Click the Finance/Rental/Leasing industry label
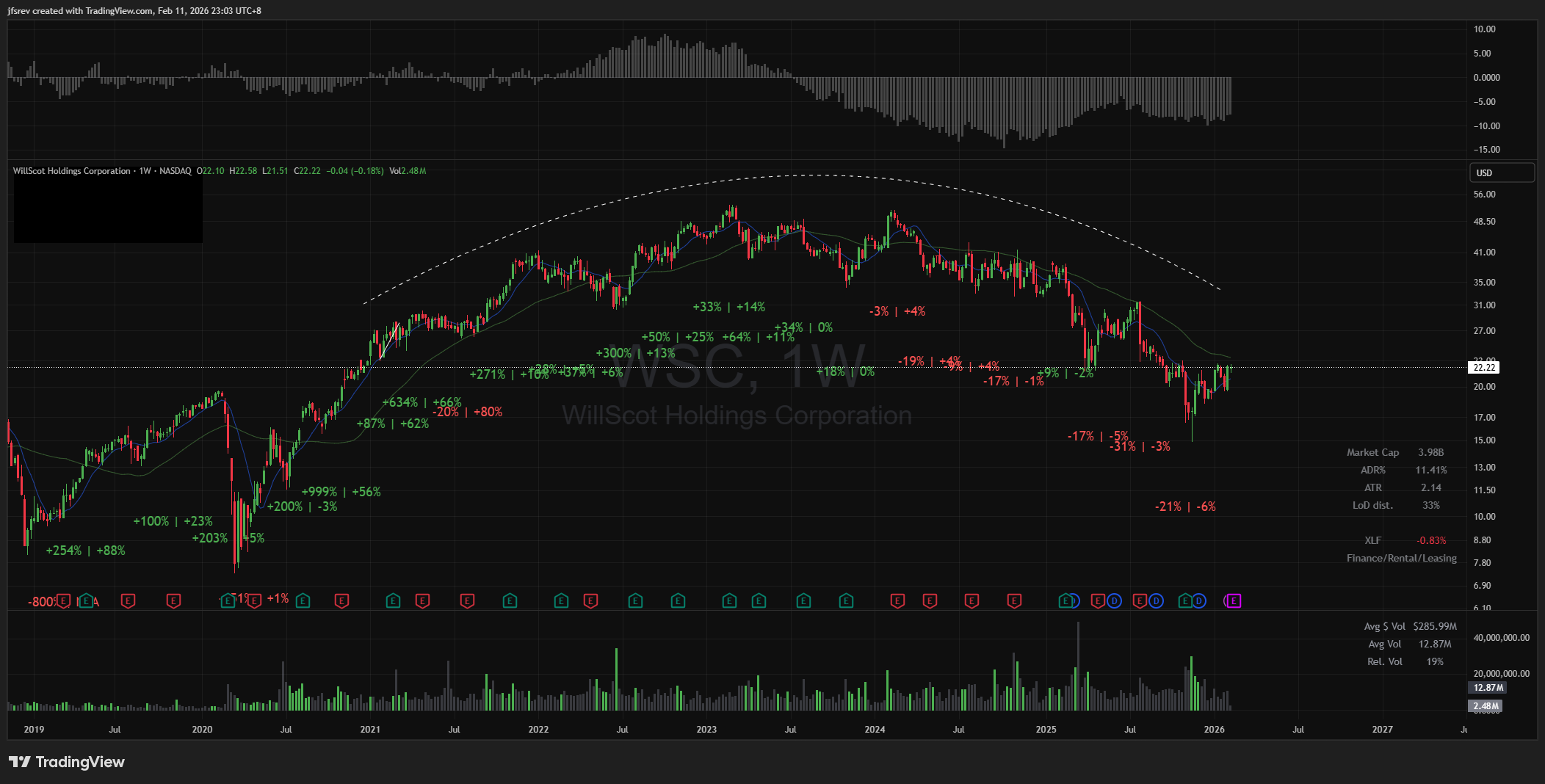Viewport: 1545px width, 784px height. (x=1402, y=558)
